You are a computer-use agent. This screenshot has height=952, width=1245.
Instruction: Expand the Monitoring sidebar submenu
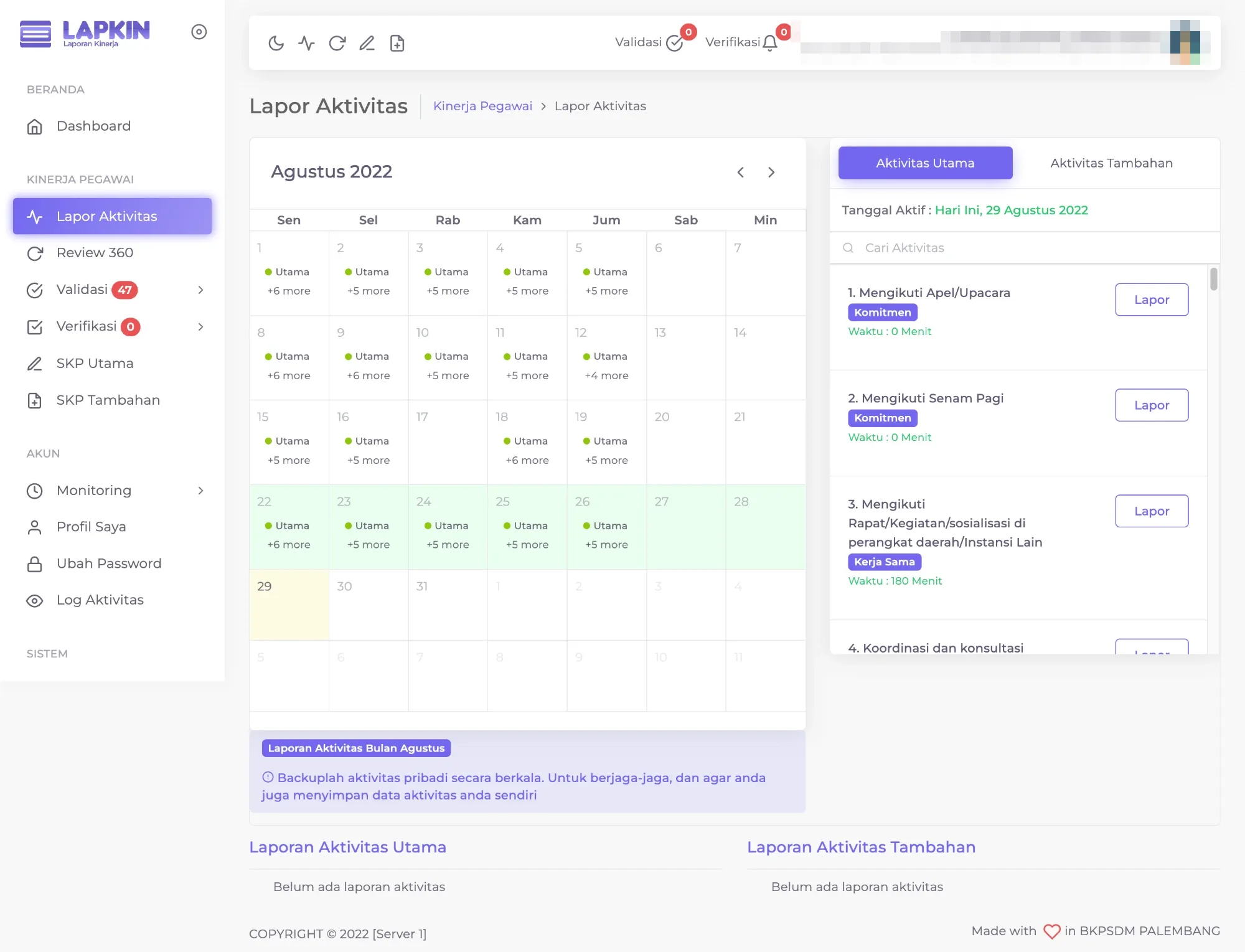112,490
